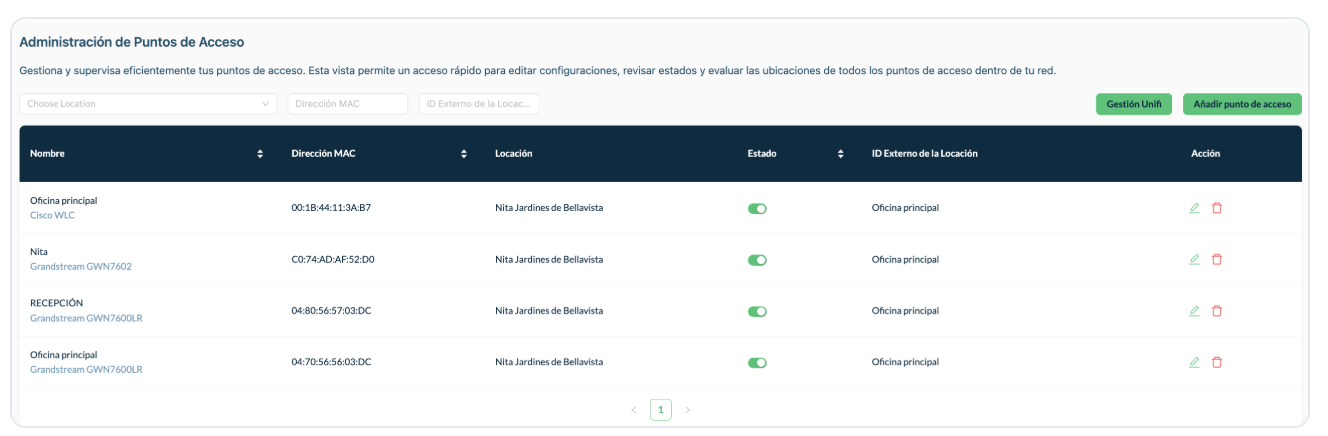The image size is (1328, 436).
Task: Delete the Grandstream GWN7602 access point
Action: click(1217, 259)
